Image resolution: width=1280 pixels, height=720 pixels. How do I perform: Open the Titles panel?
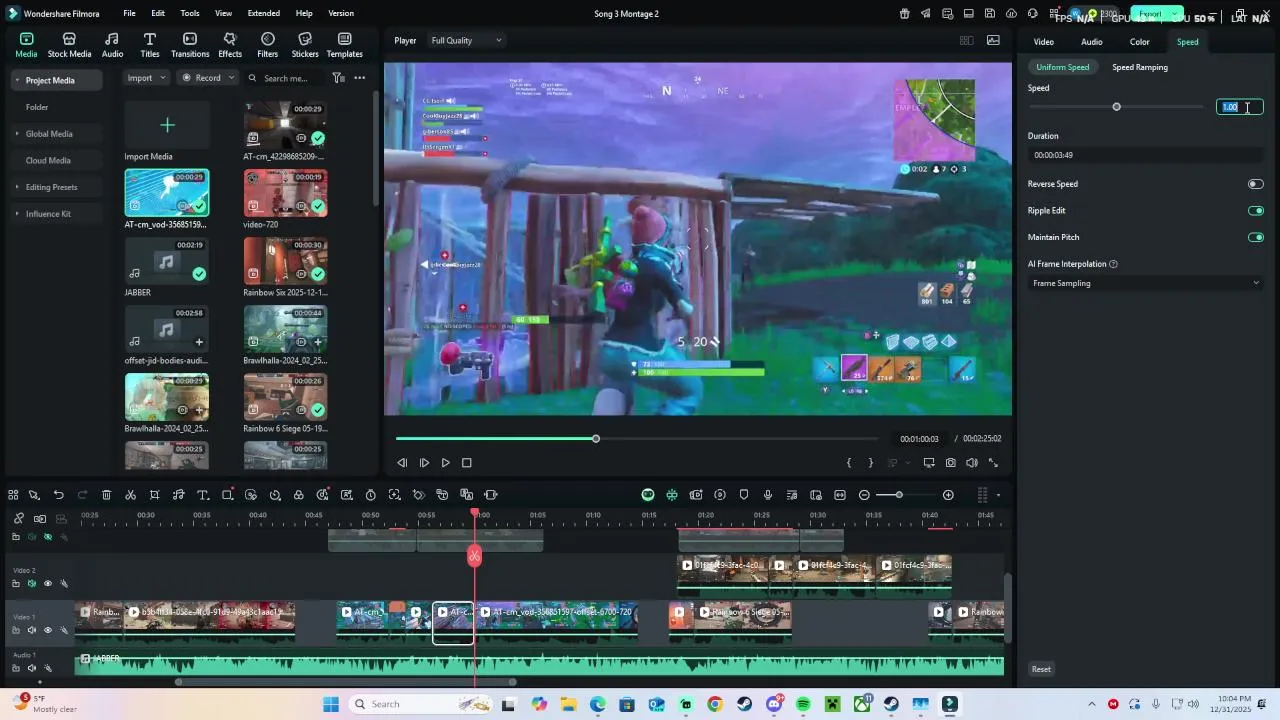tap(150, 45)
